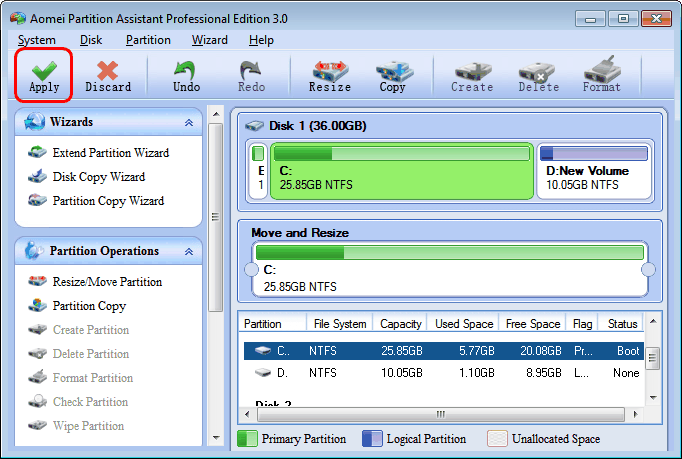Undo the last operation

coord(186,76)
